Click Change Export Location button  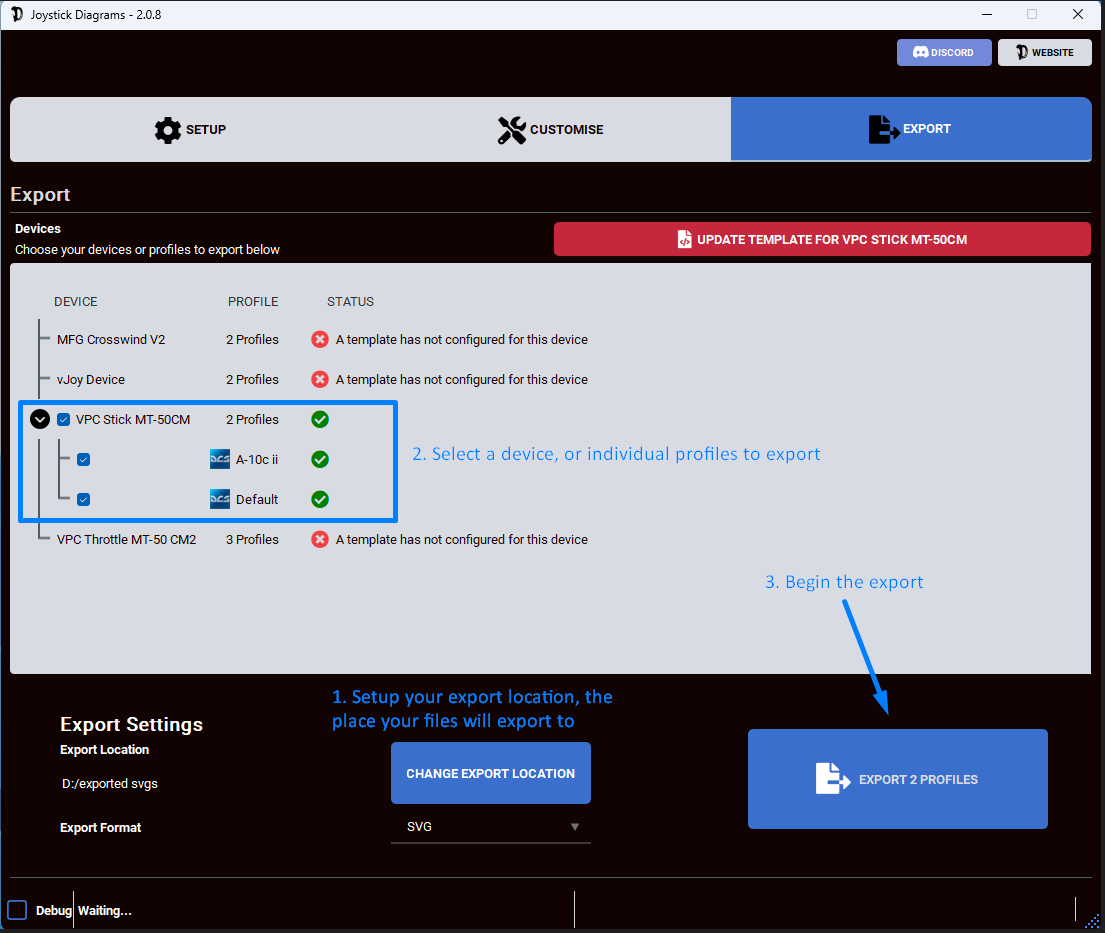490,773
